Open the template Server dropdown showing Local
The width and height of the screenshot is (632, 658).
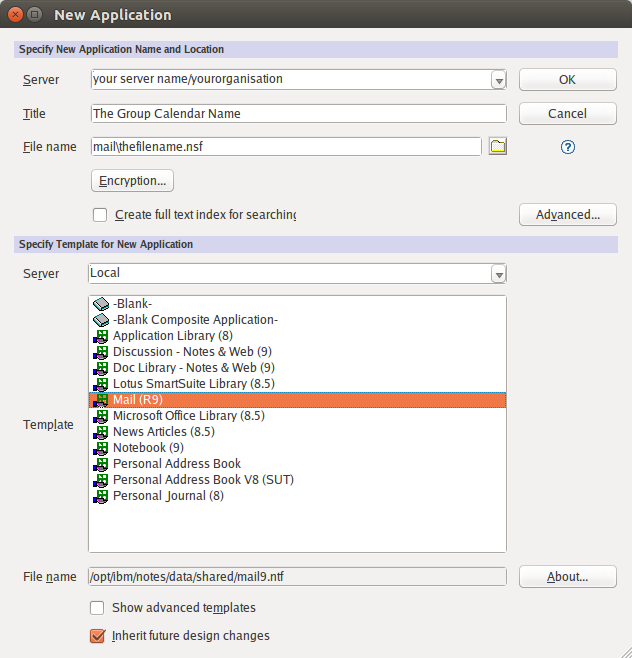[498, 274]
